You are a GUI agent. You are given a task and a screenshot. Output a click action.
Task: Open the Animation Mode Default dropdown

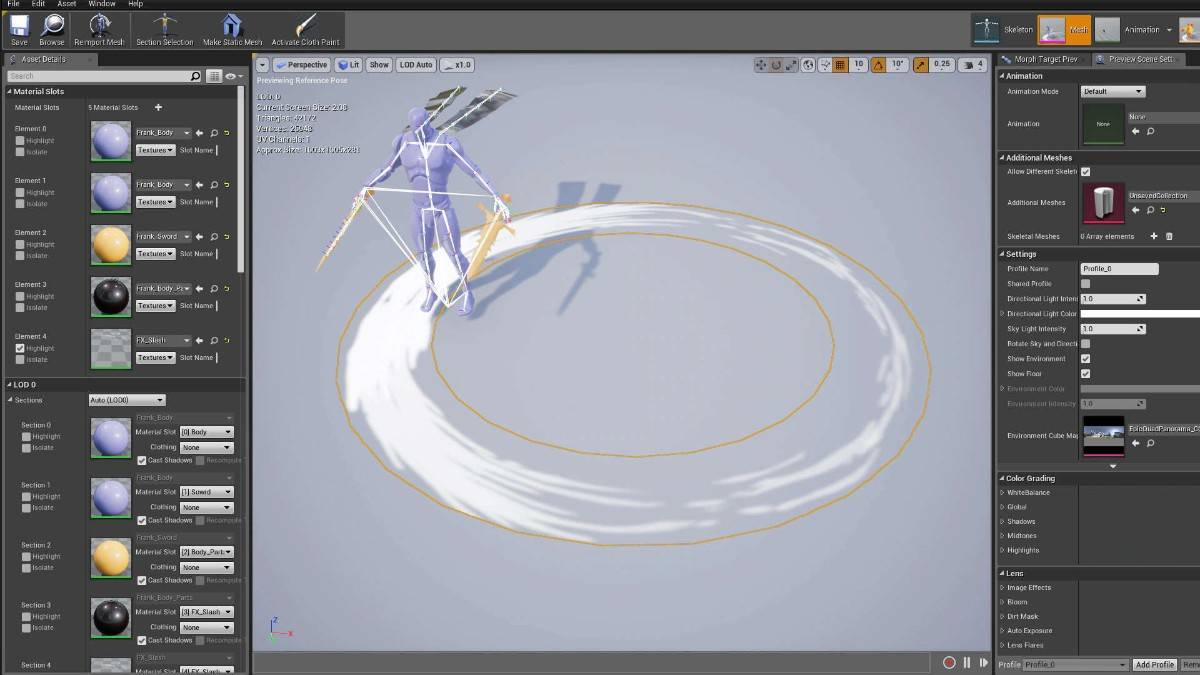tap(1113, 91)
